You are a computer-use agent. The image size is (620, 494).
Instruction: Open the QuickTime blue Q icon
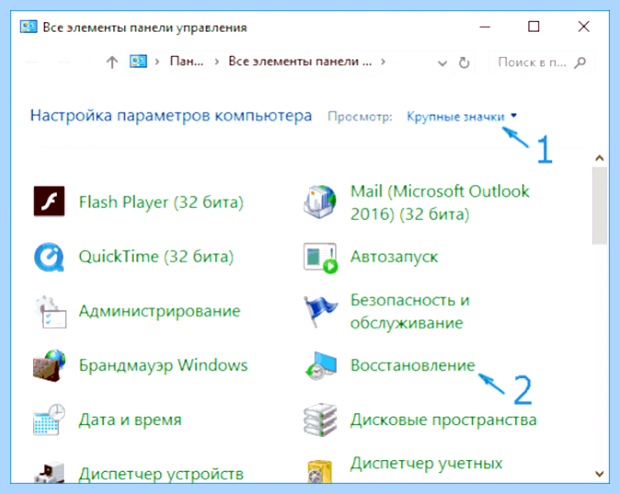point(49,257)
